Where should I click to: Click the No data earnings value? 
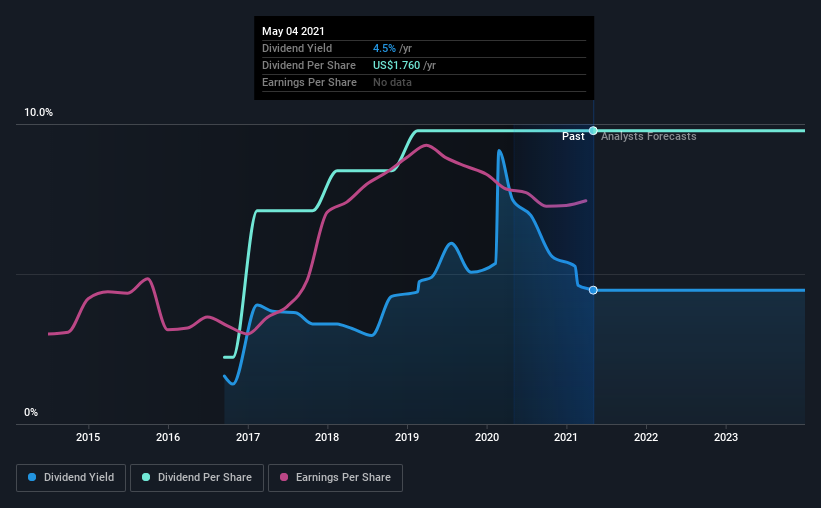(x=392, y=82)
